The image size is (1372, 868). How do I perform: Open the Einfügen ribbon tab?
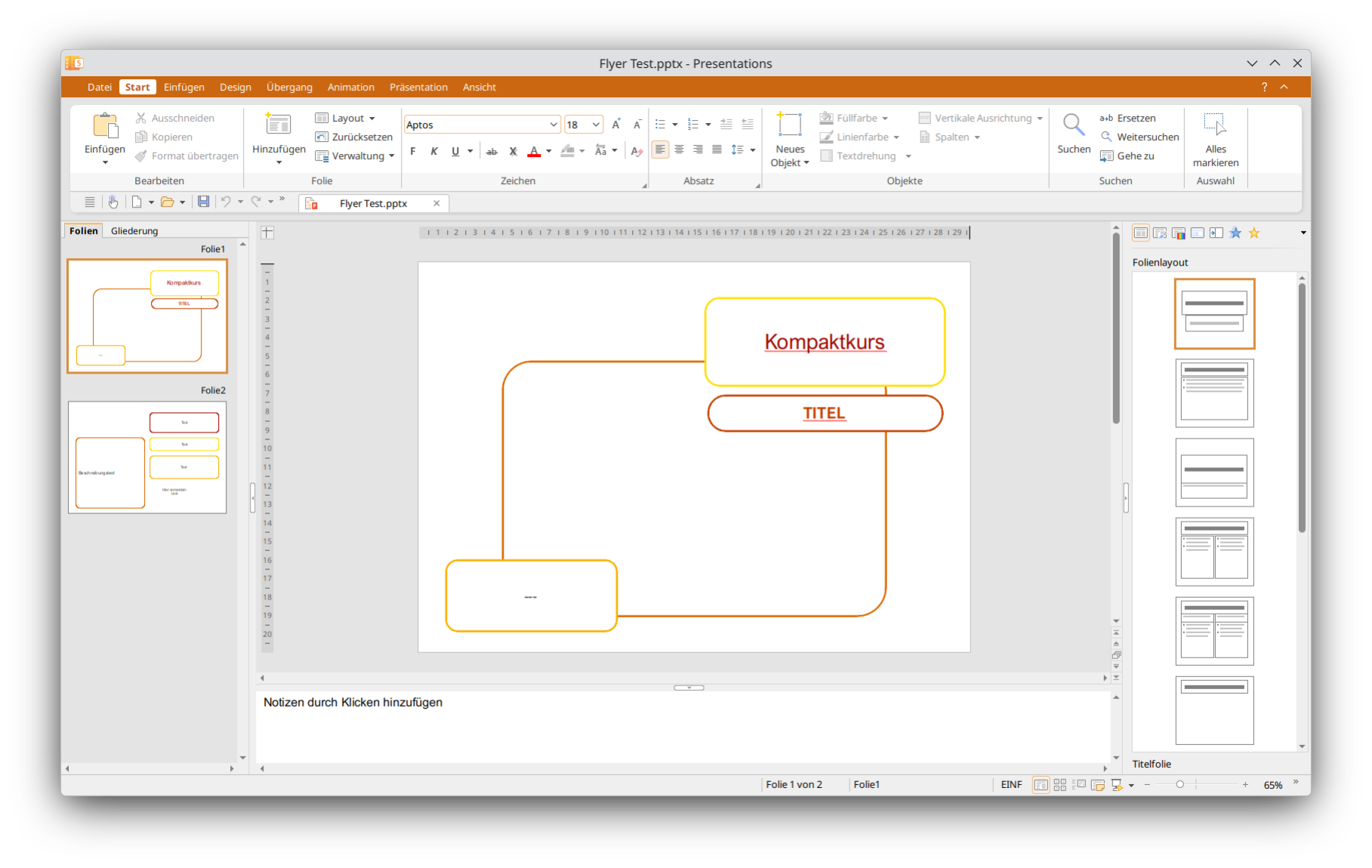(184, 87)
